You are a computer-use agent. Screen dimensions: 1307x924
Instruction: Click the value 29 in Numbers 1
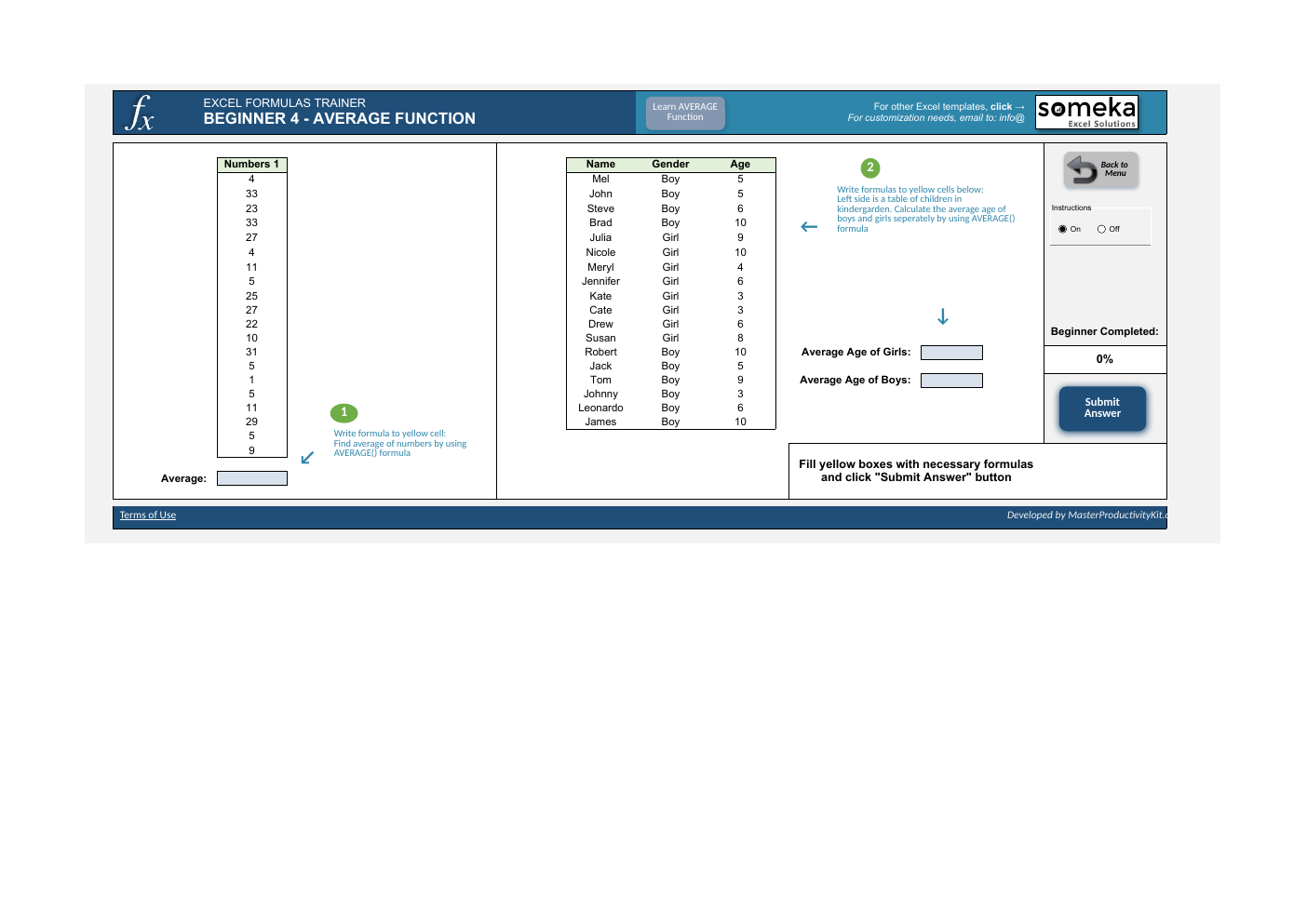251,422
